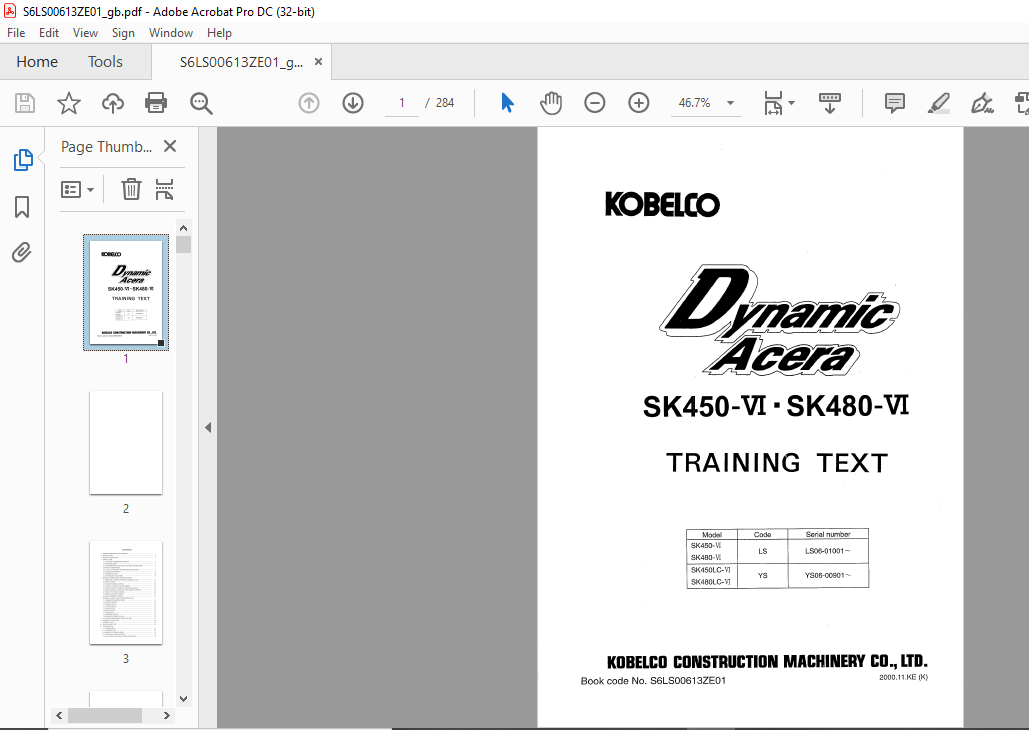Open the Sign document pen icon

(982, 103)
